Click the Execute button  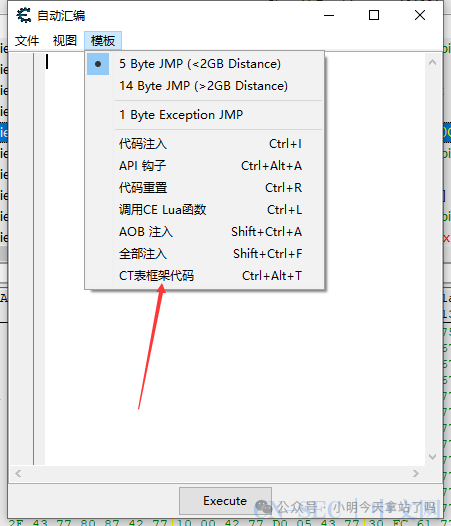coord(225,501)
